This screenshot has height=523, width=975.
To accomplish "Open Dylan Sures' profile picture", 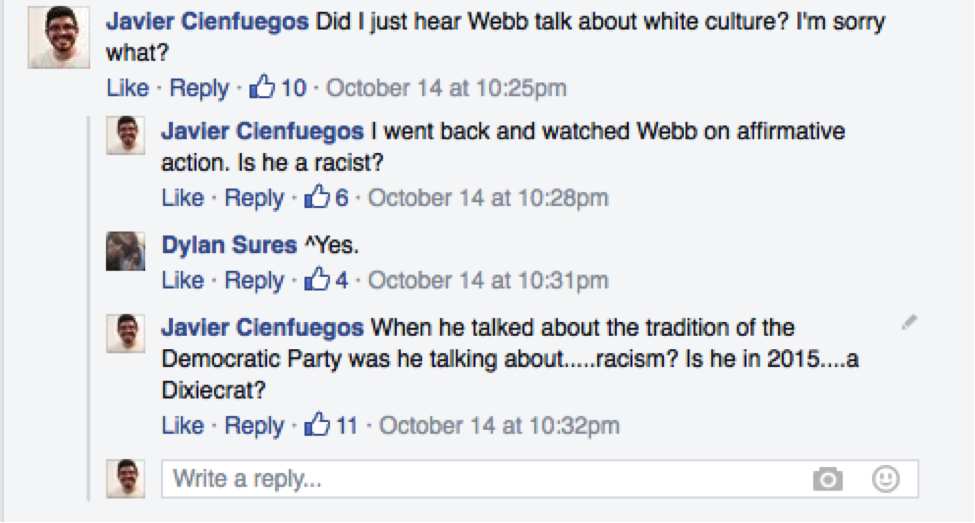I will click(126, 251).
